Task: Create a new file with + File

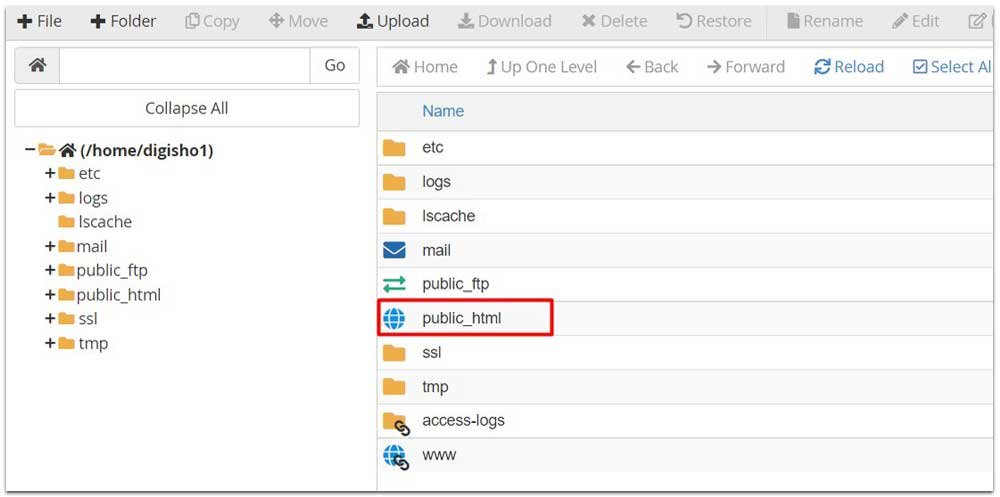Action: [x=40, y=22]
